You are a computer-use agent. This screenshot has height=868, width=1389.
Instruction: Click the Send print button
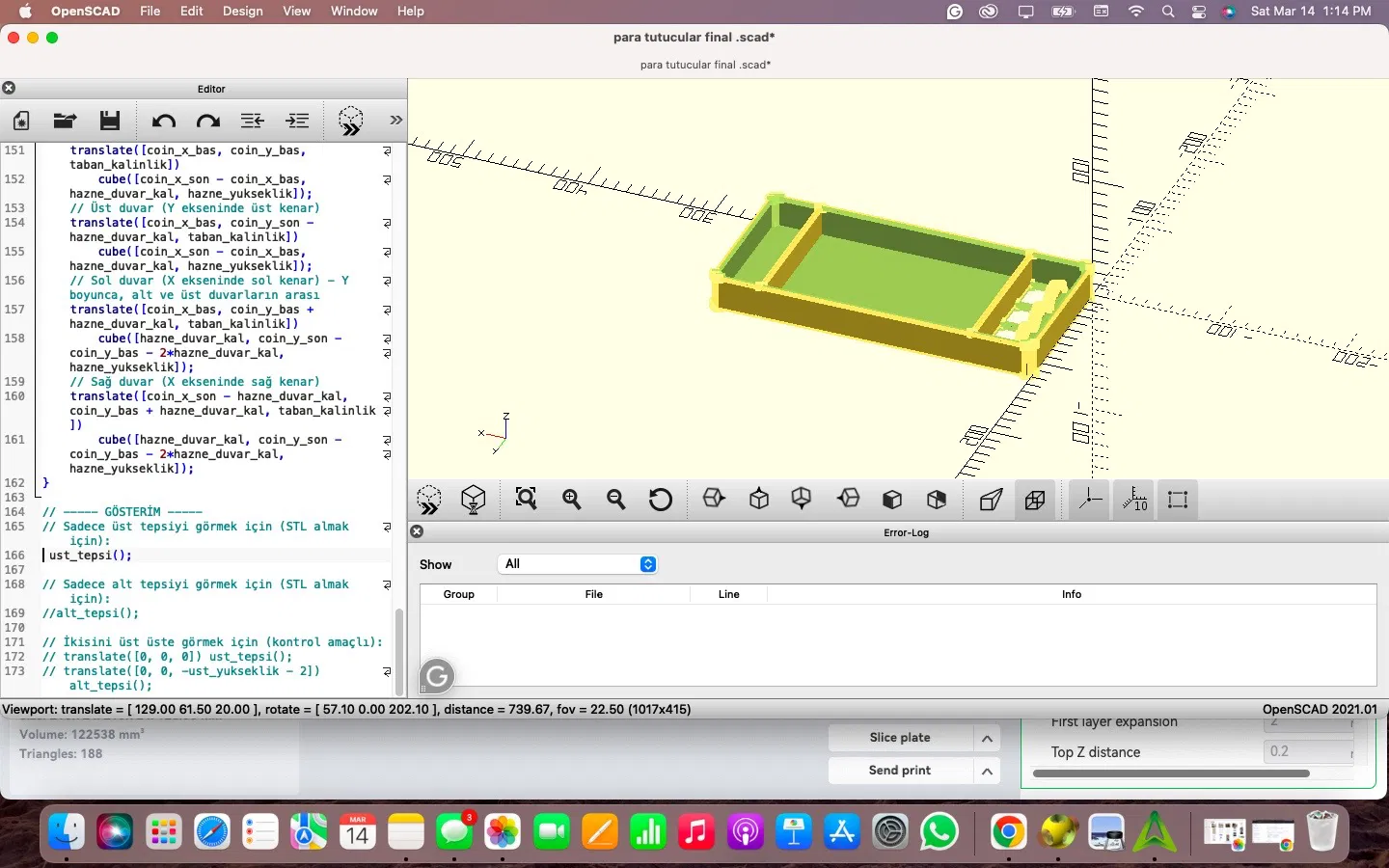[x=899, y=771]
